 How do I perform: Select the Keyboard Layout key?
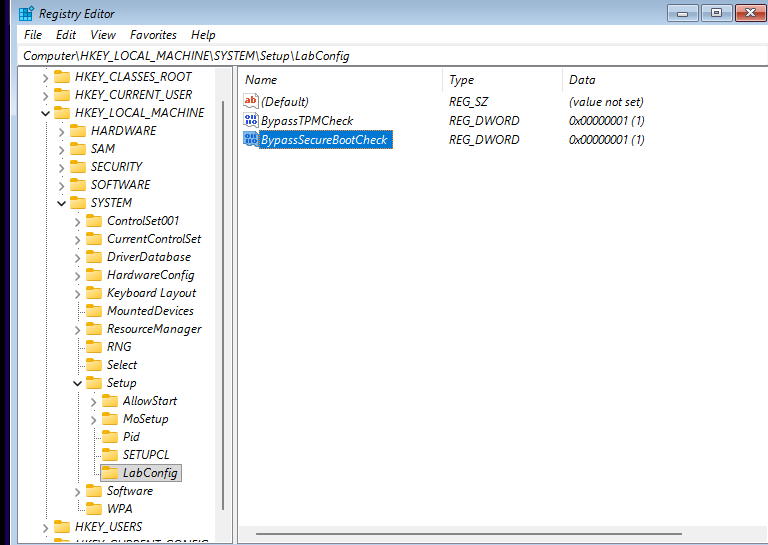pos(151,293)
